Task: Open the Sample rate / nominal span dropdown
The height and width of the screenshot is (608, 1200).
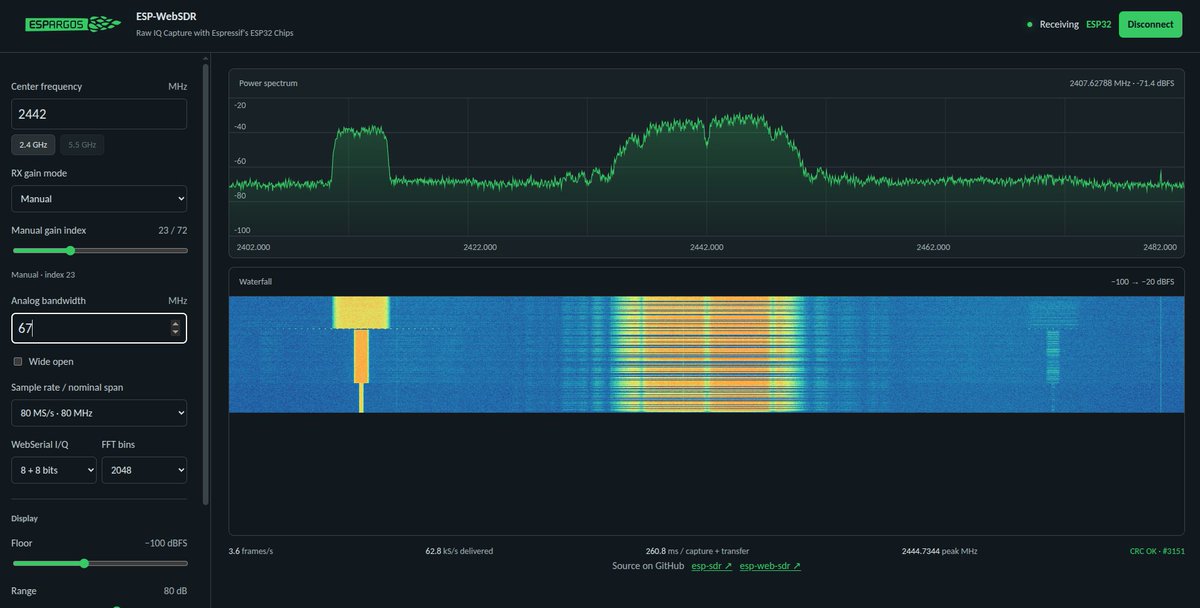Action: click(99, 413)
